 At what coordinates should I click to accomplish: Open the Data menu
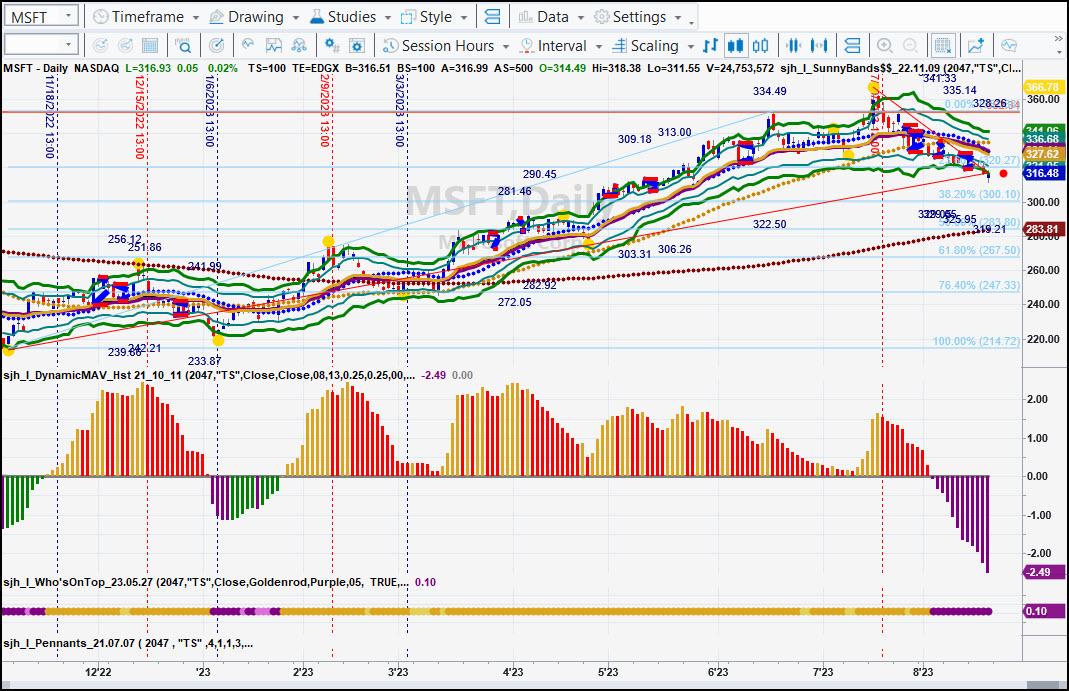tap(551, 17)
